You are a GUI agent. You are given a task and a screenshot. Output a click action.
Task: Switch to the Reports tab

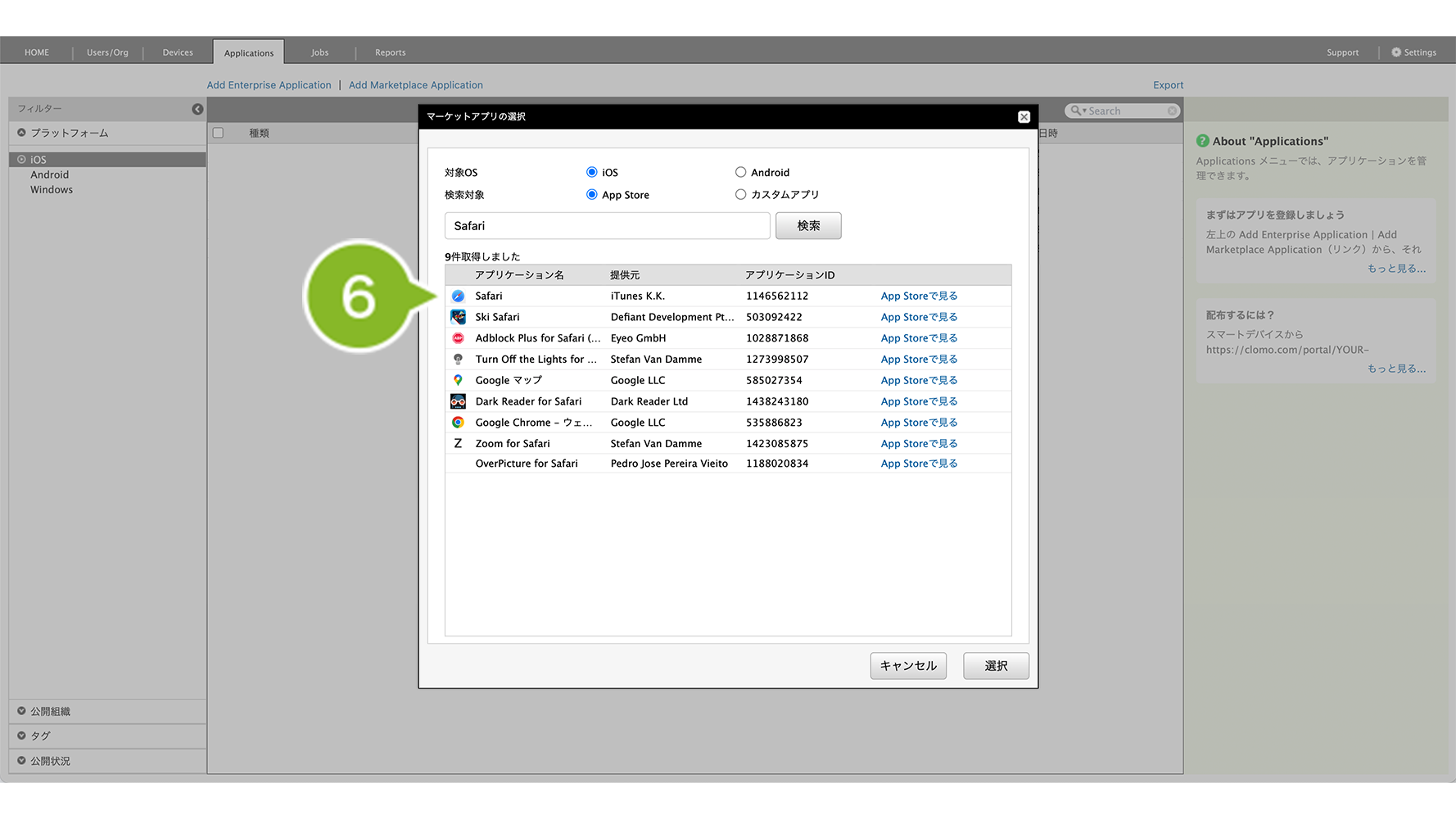(390, 52)
